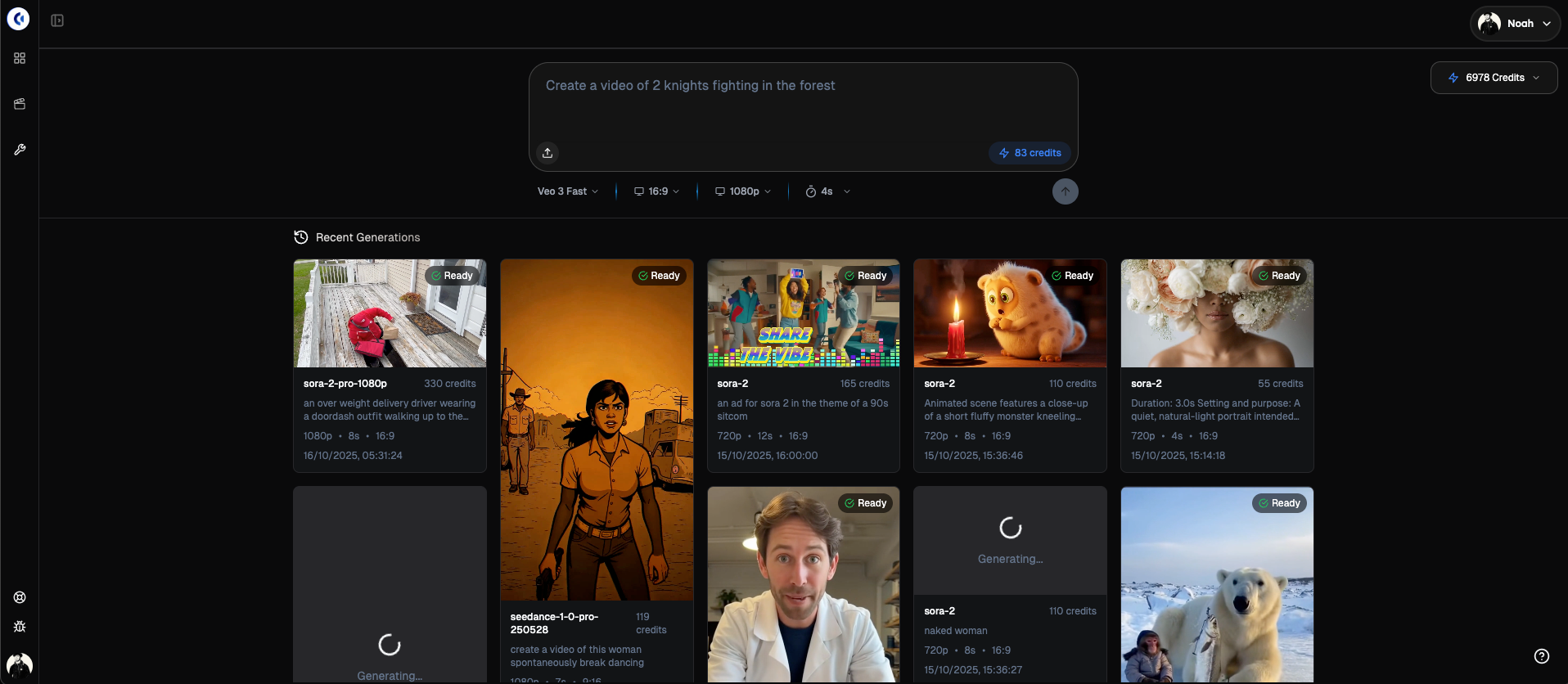Focus the video prompt text field
The image size is (1568, 684).
pos(803,101)
